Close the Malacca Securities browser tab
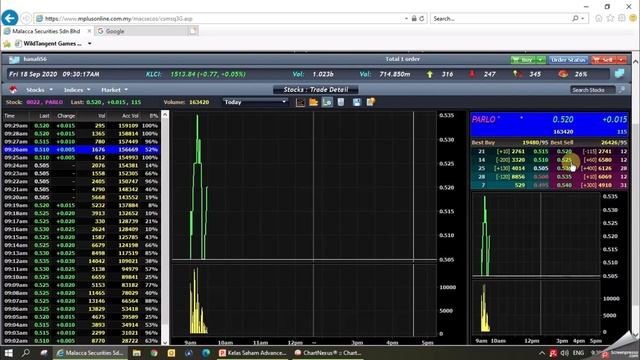 (89, 31)
